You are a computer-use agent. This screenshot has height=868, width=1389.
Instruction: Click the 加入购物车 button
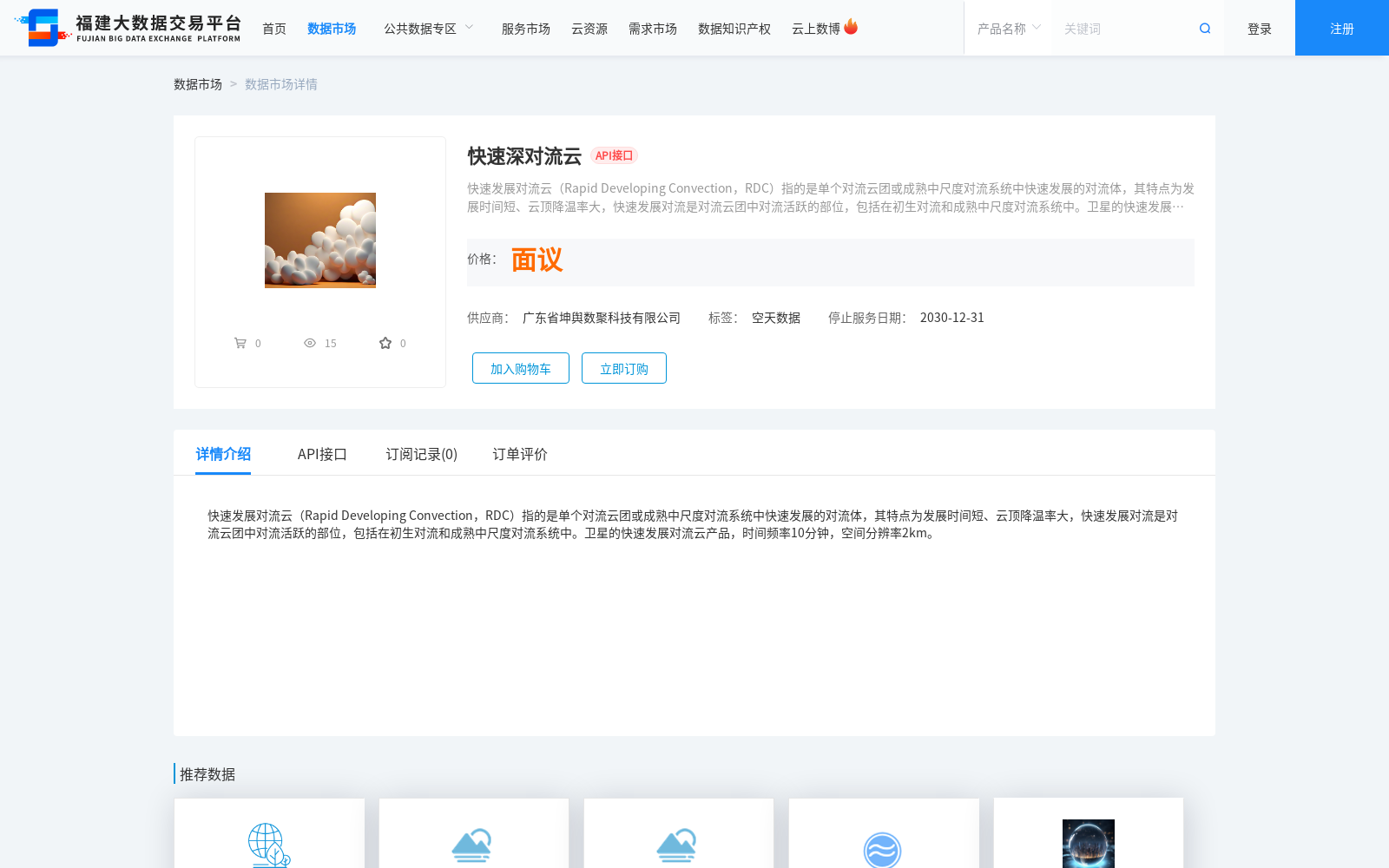point(521,368)
